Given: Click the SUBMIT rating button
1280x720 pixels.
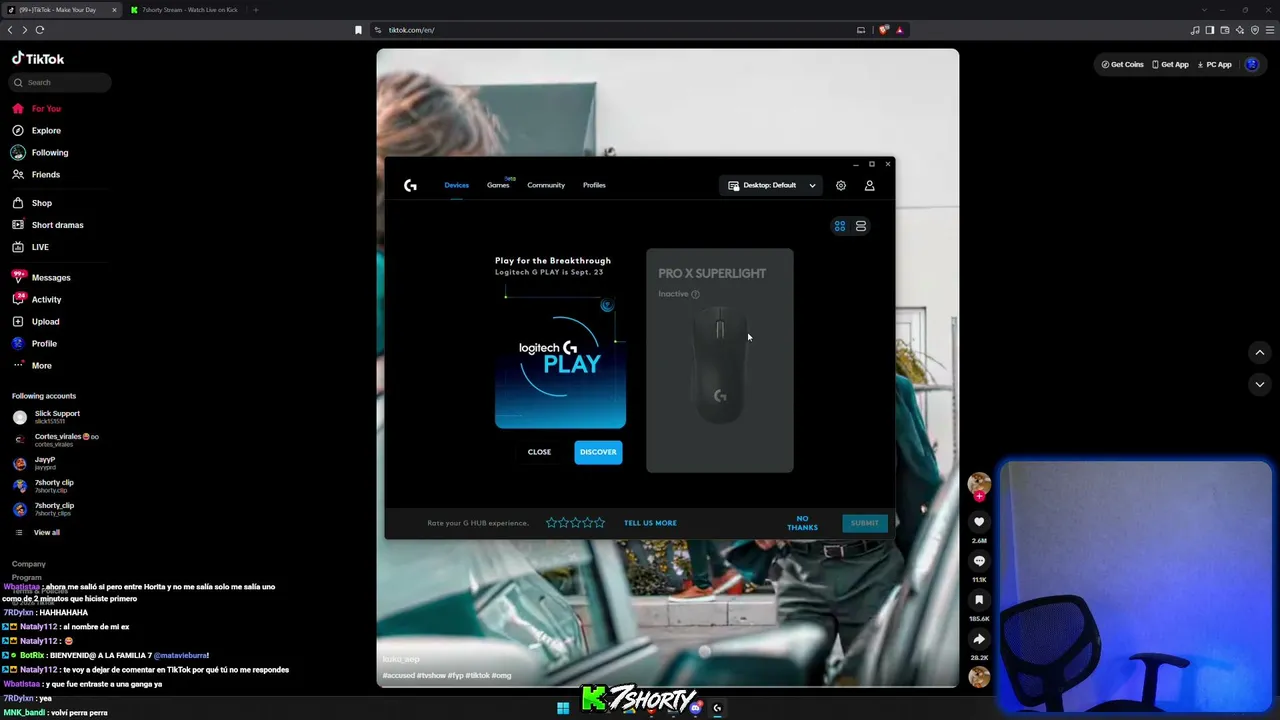Looking at the screenshot, I should tap(865, 523).
